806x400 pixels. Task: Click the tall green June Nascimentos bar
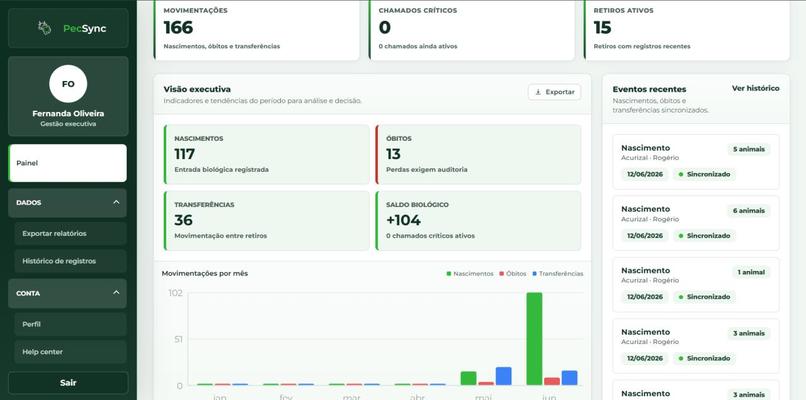pyautogui.click(x=534, y=339)
